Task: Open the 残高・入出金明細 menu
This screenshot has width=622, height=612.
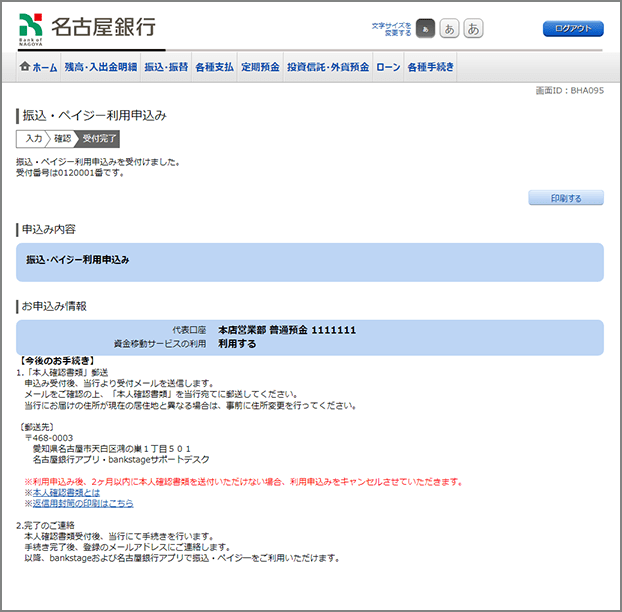Action: point(101,67)
